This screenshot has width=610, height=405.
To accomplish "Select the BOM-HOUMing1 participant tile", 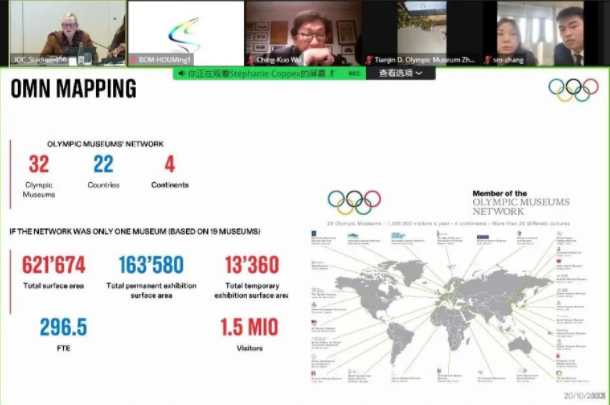I will tap(186, 33).
